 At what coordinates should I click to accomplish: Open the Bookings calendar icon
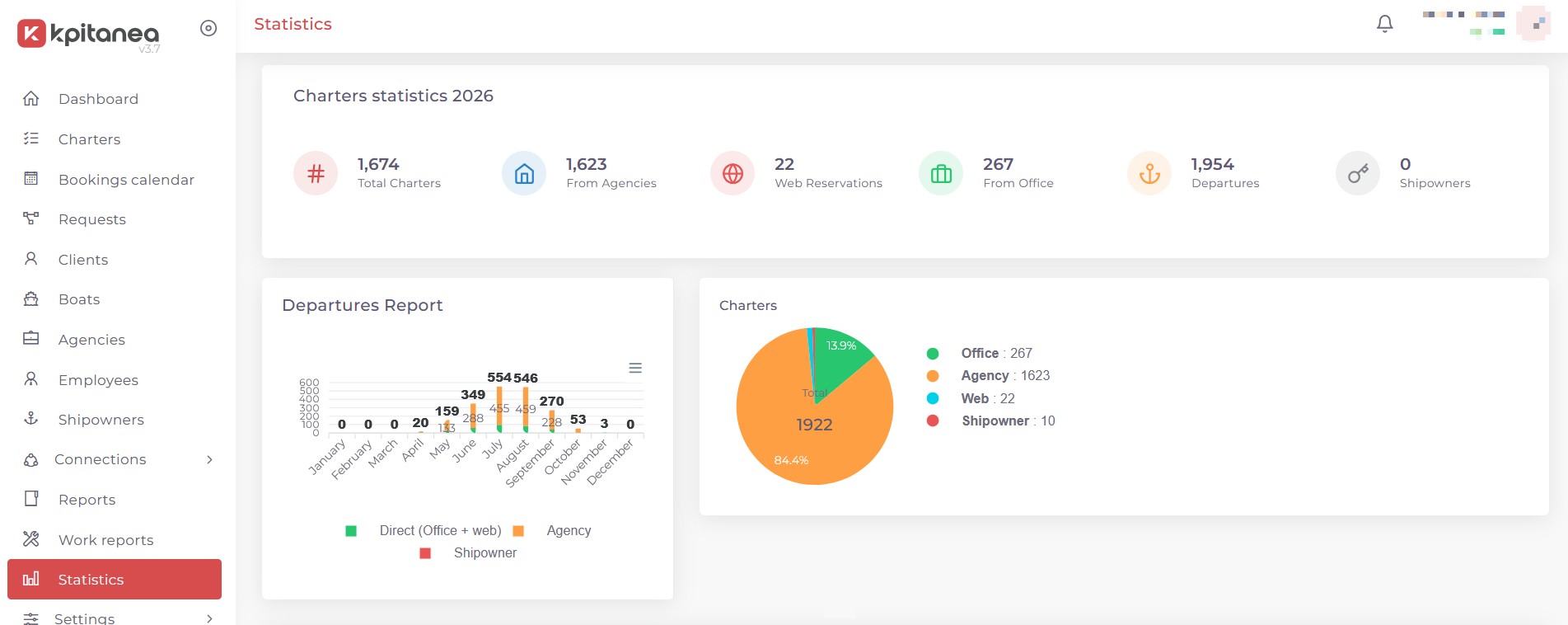pos(31,179)
